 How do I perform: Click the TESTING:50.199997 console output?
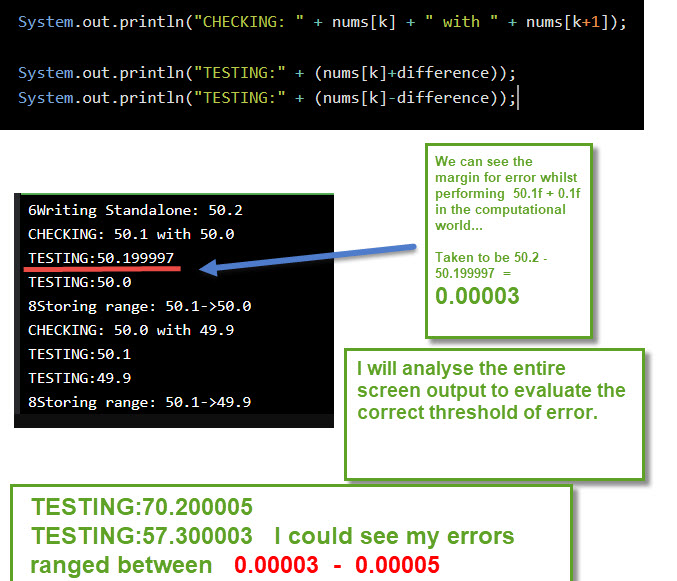101,258
